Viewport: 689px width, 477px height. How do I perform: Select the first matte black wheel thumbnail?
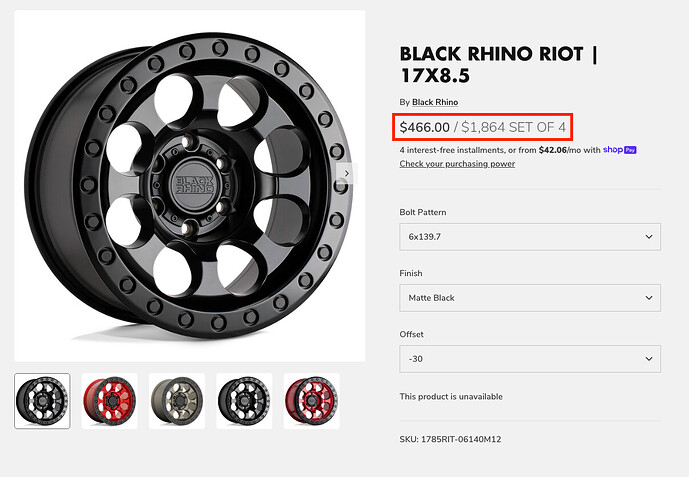[x=42, y=401]
